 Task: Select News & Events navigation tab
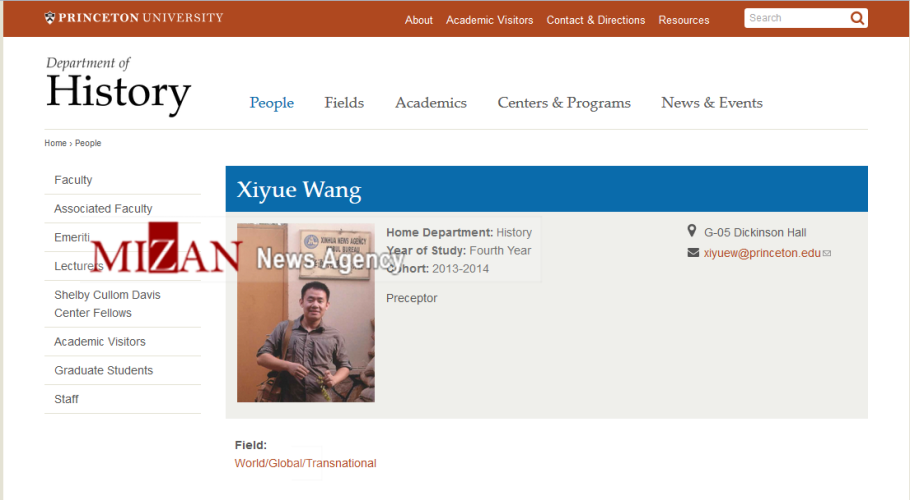(712, 103)
